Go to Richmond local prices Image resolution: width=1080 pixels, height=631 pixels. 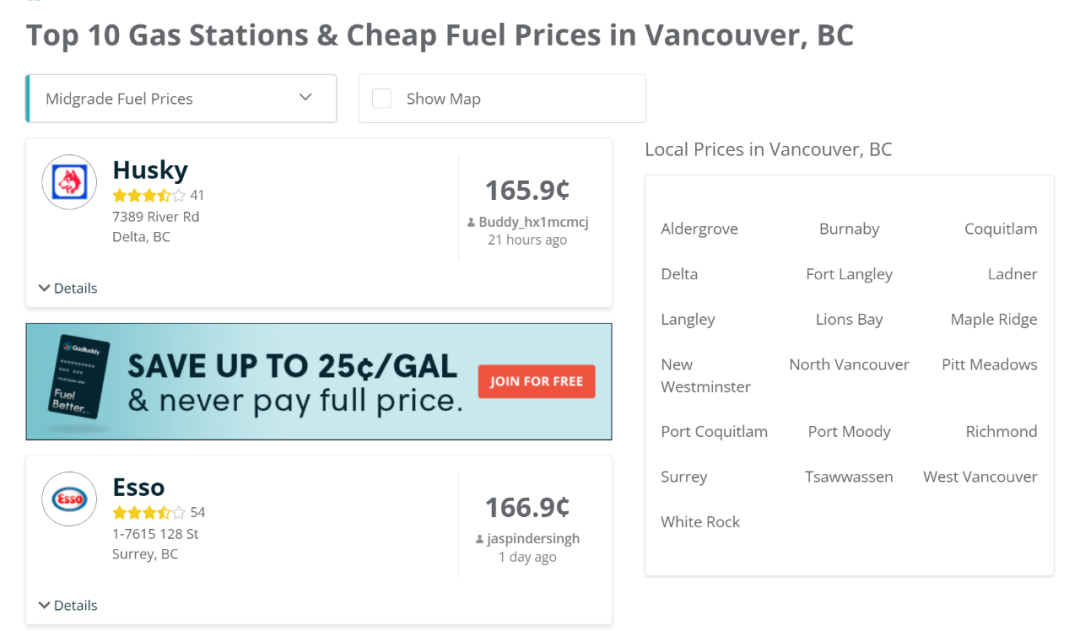(x=1001, y=432)
